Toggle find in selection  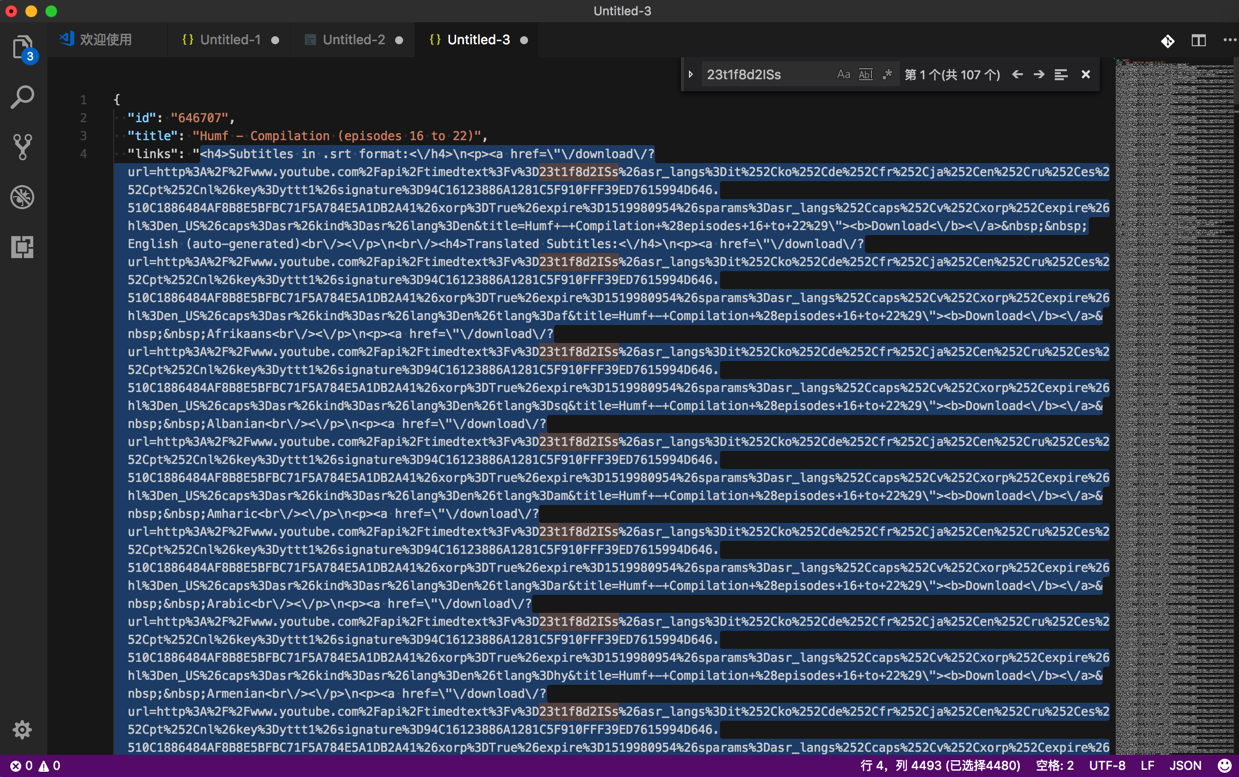(1061, 75)
